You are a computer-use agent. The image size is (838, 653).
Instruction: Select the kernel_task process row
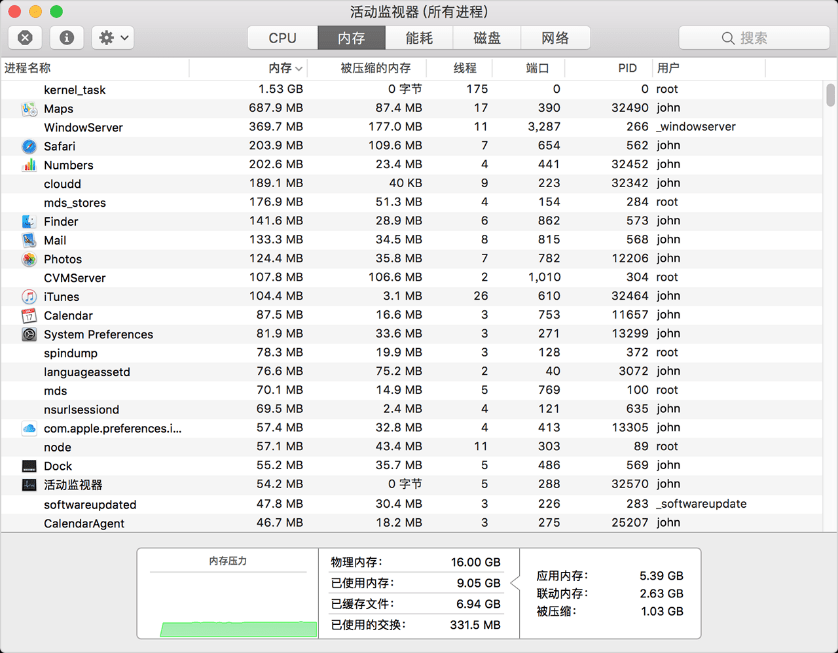[x=412, y=89]
